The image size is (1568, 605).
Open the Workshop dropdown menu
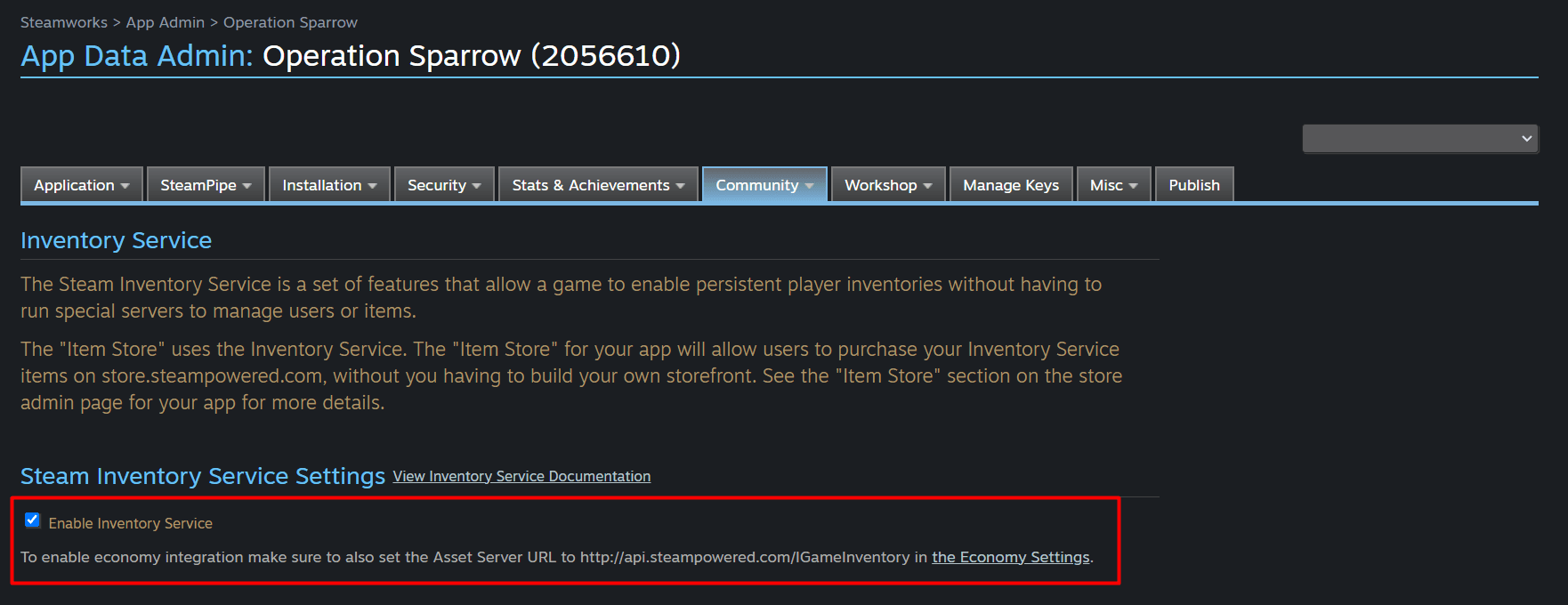pyautogui.click(x=888, y=185)
